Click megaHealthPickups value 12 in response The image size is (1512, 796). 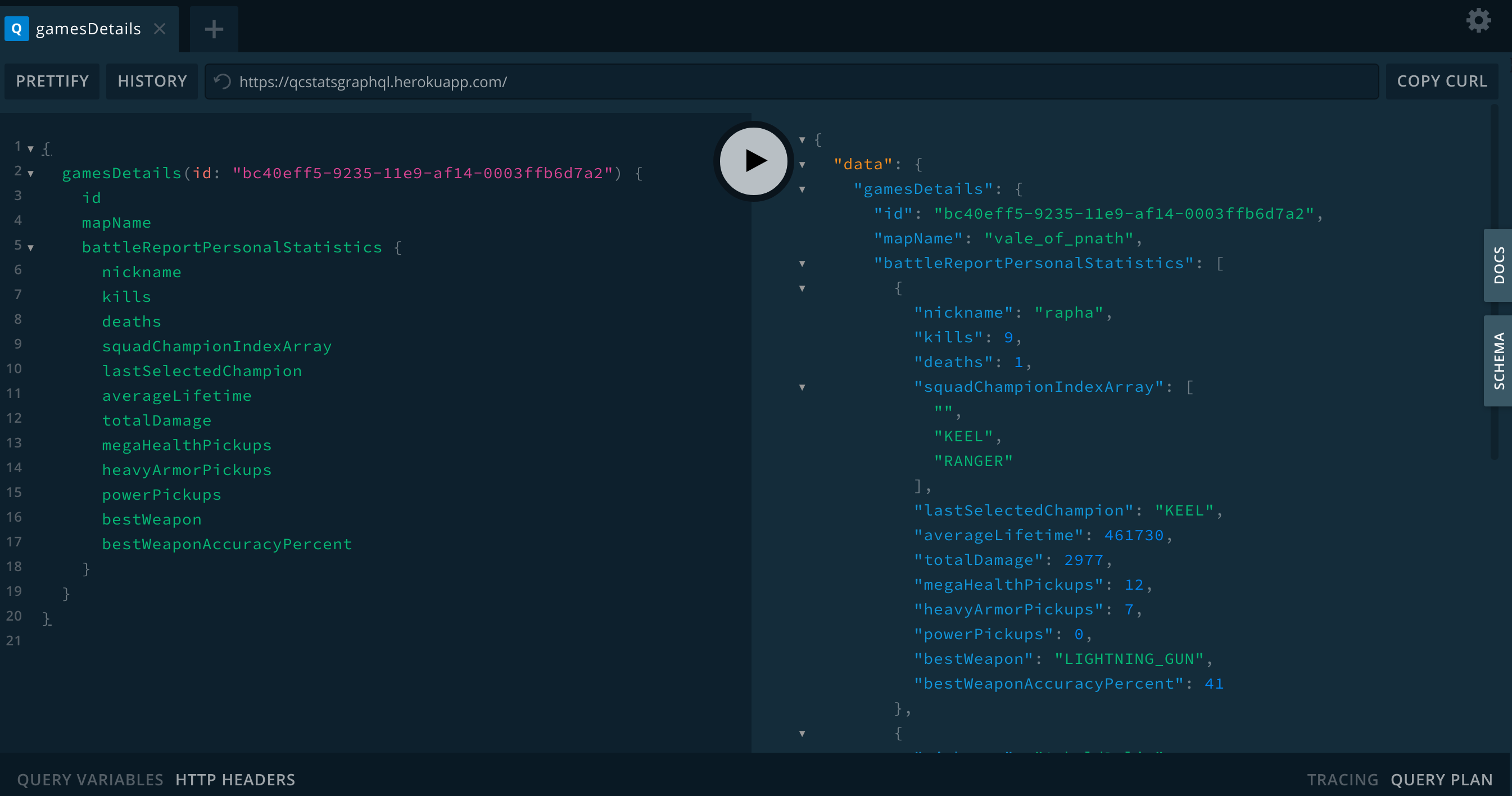pyautogui.click(x=1134, y=585)
